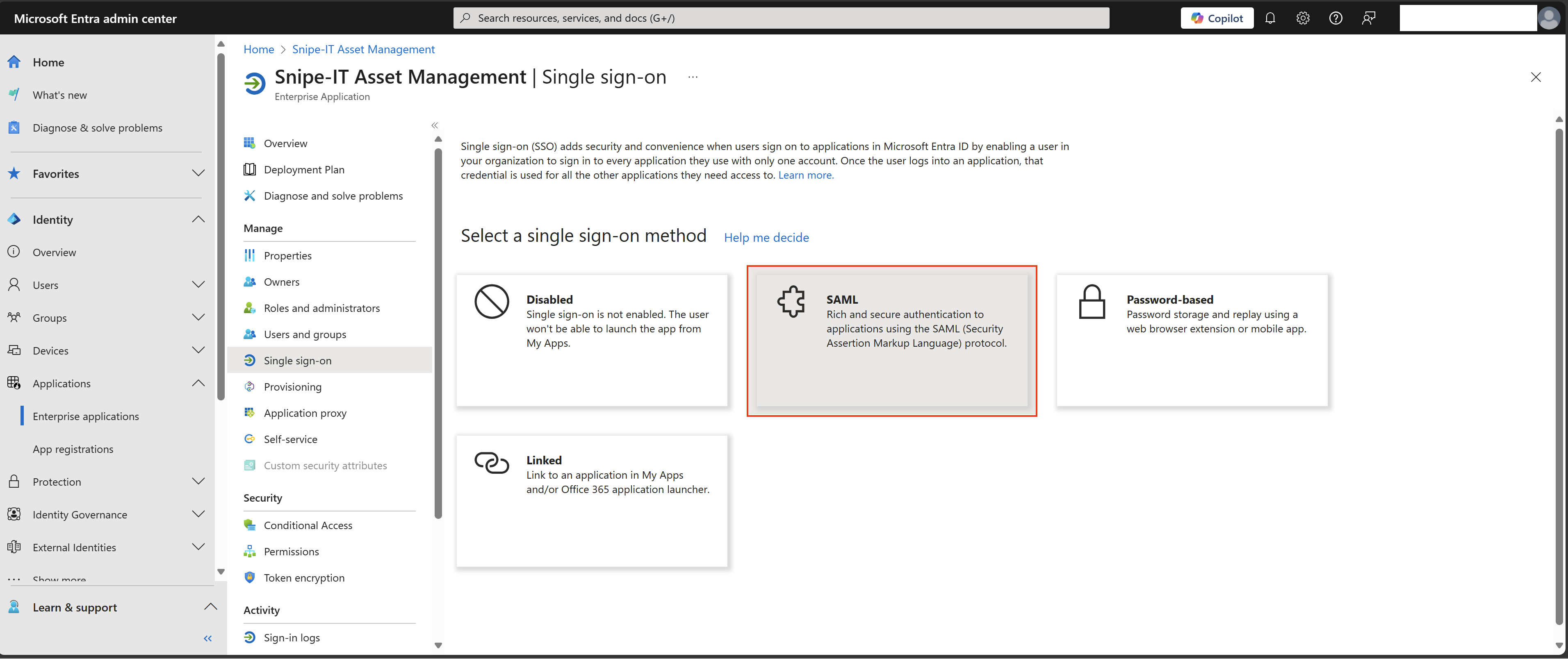Go to Home breadcrumb link
Image resolution: width=1568 pixels, height=659 pixels.
259,49
